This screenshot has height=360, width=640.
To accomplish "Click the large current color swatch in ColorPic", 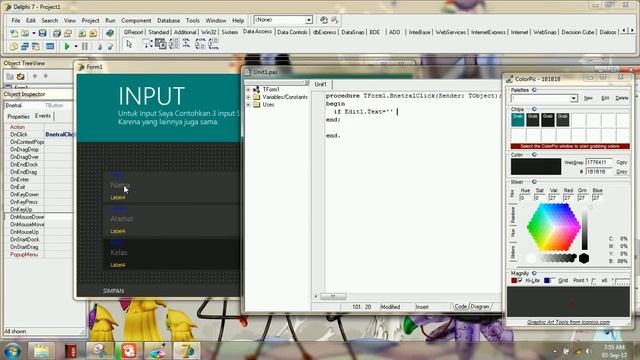I will 536,167.
